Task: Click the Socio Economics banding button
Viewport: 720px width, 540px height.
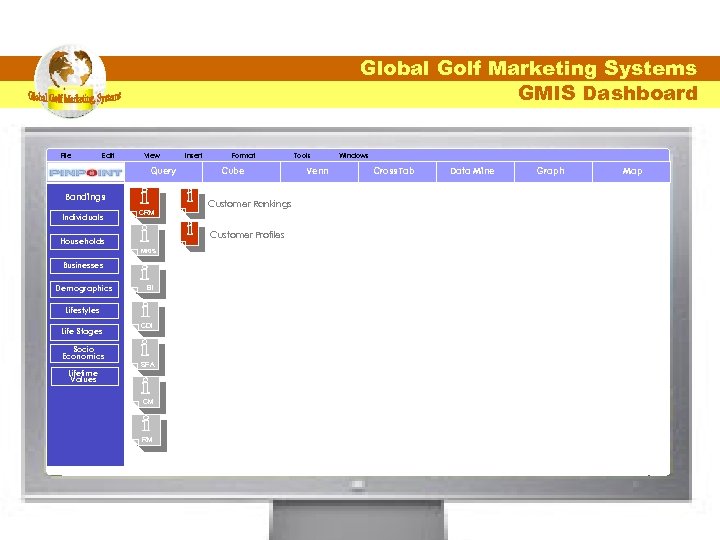Action: [x=84, y=353]
